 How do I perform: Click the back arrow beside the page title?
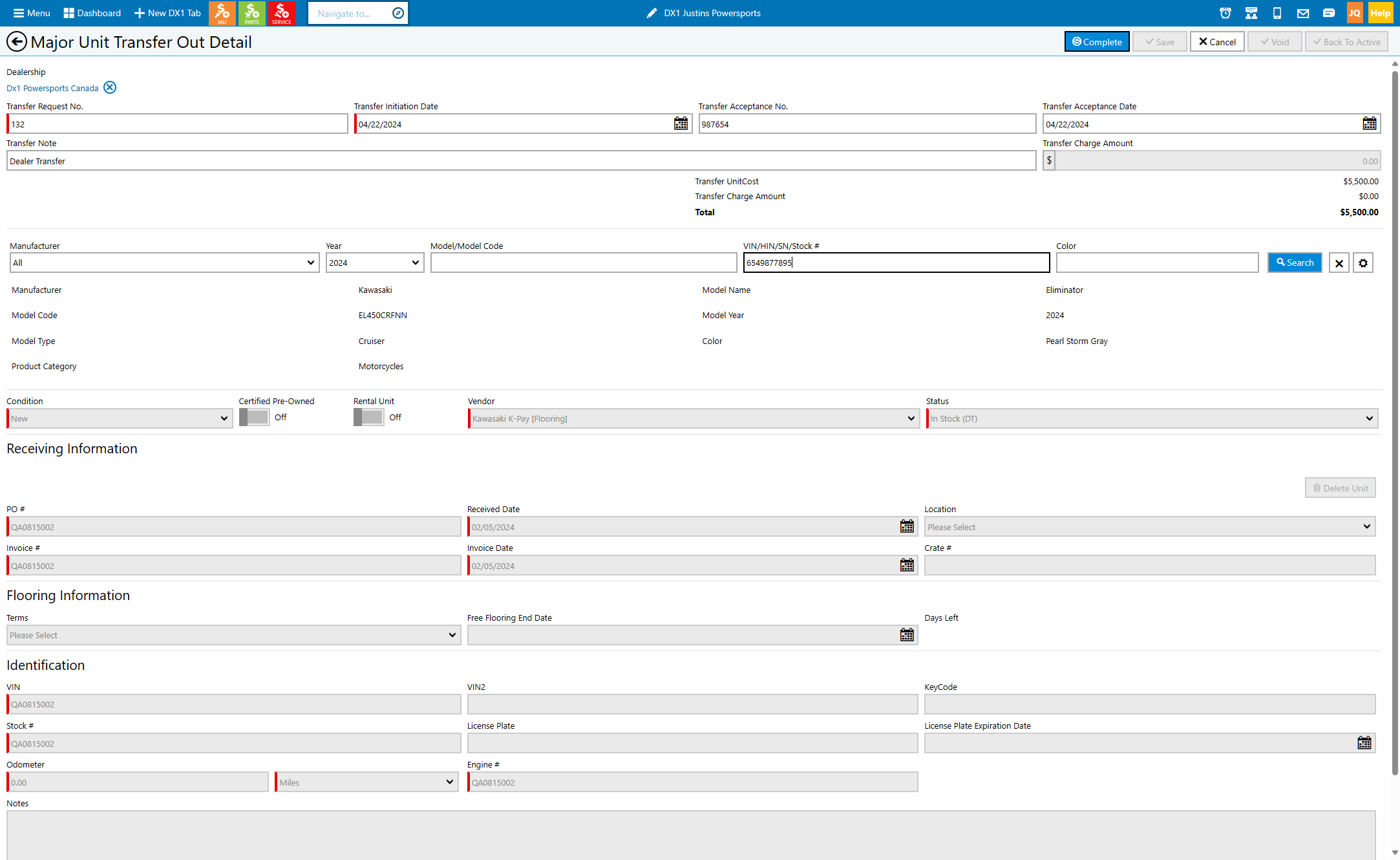click(17, 42)
